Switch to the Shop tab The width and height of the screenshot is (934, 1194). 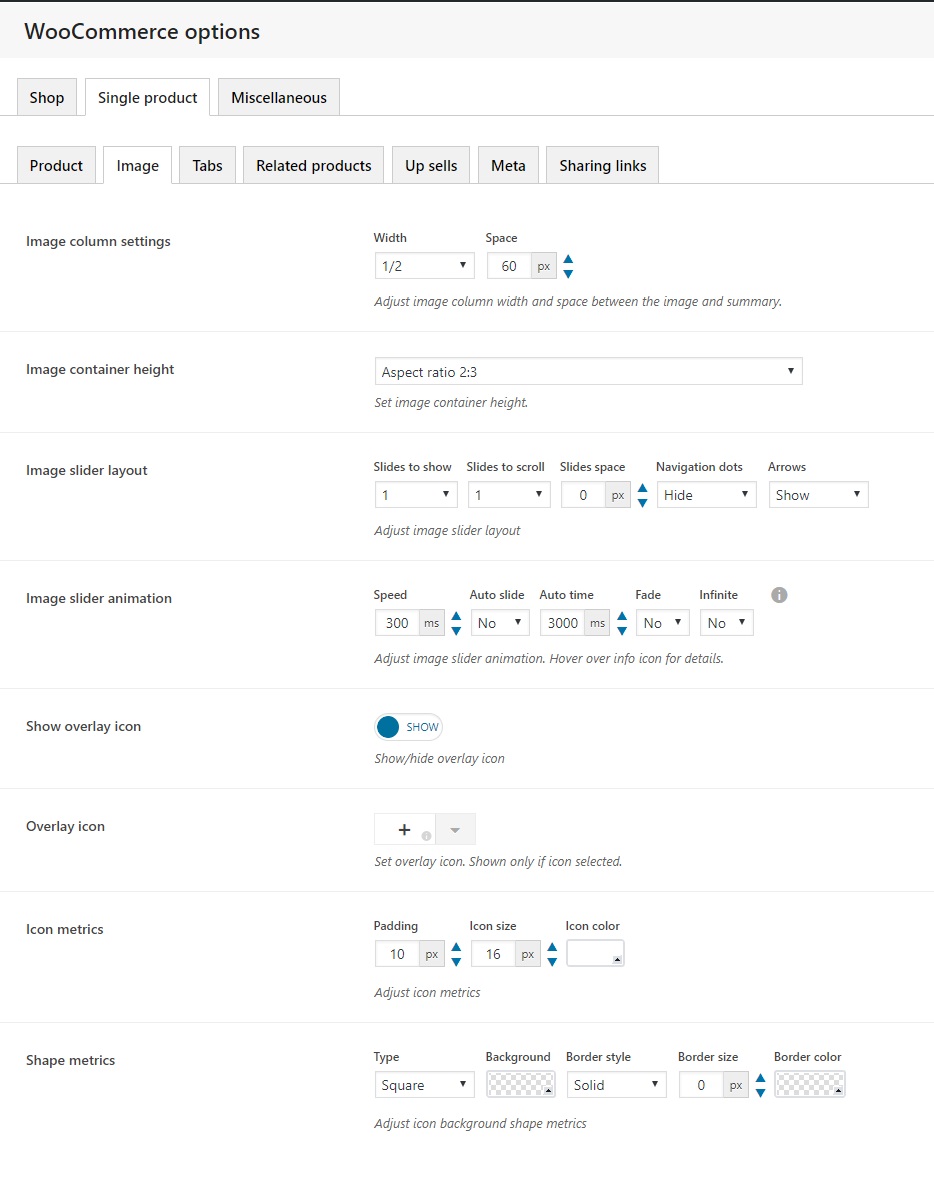coord(47,98)
